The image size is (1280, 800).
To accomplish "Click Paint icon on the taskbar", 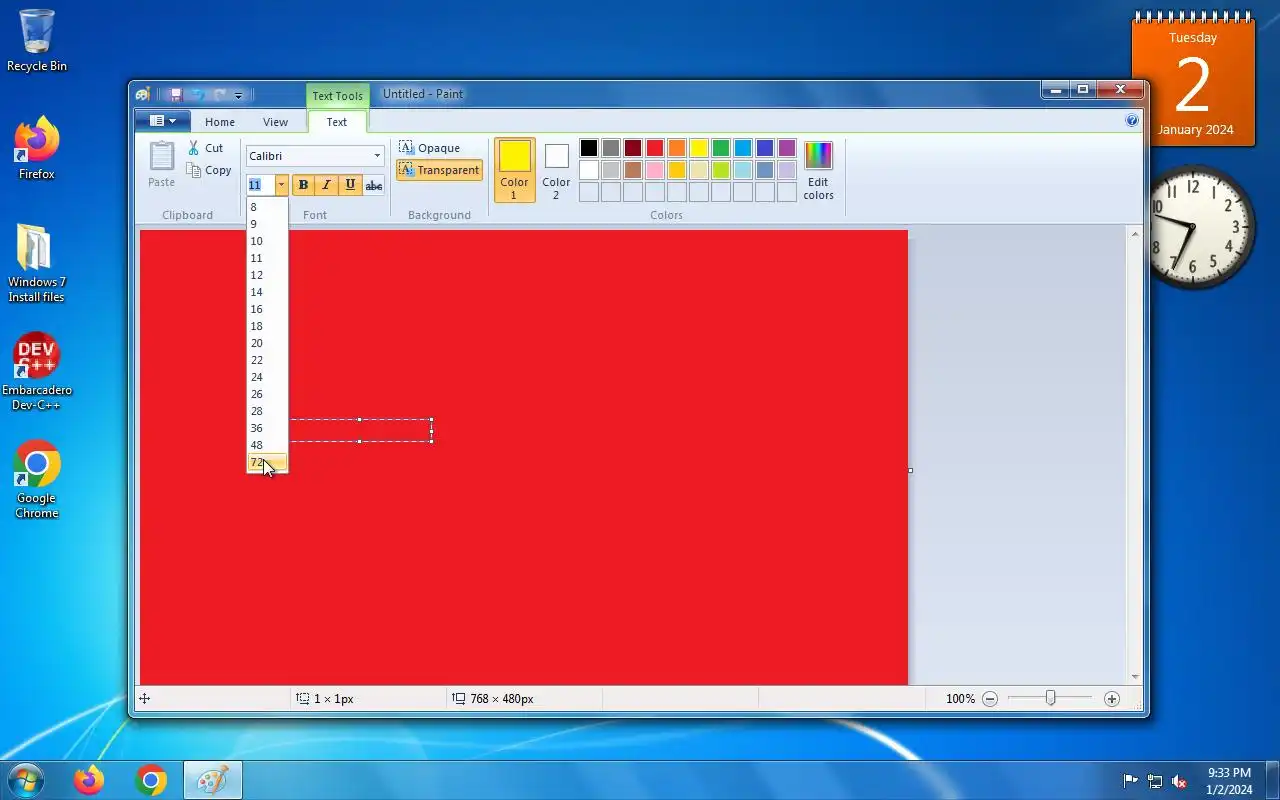I will pyautogui.click(x=213, y=780).
